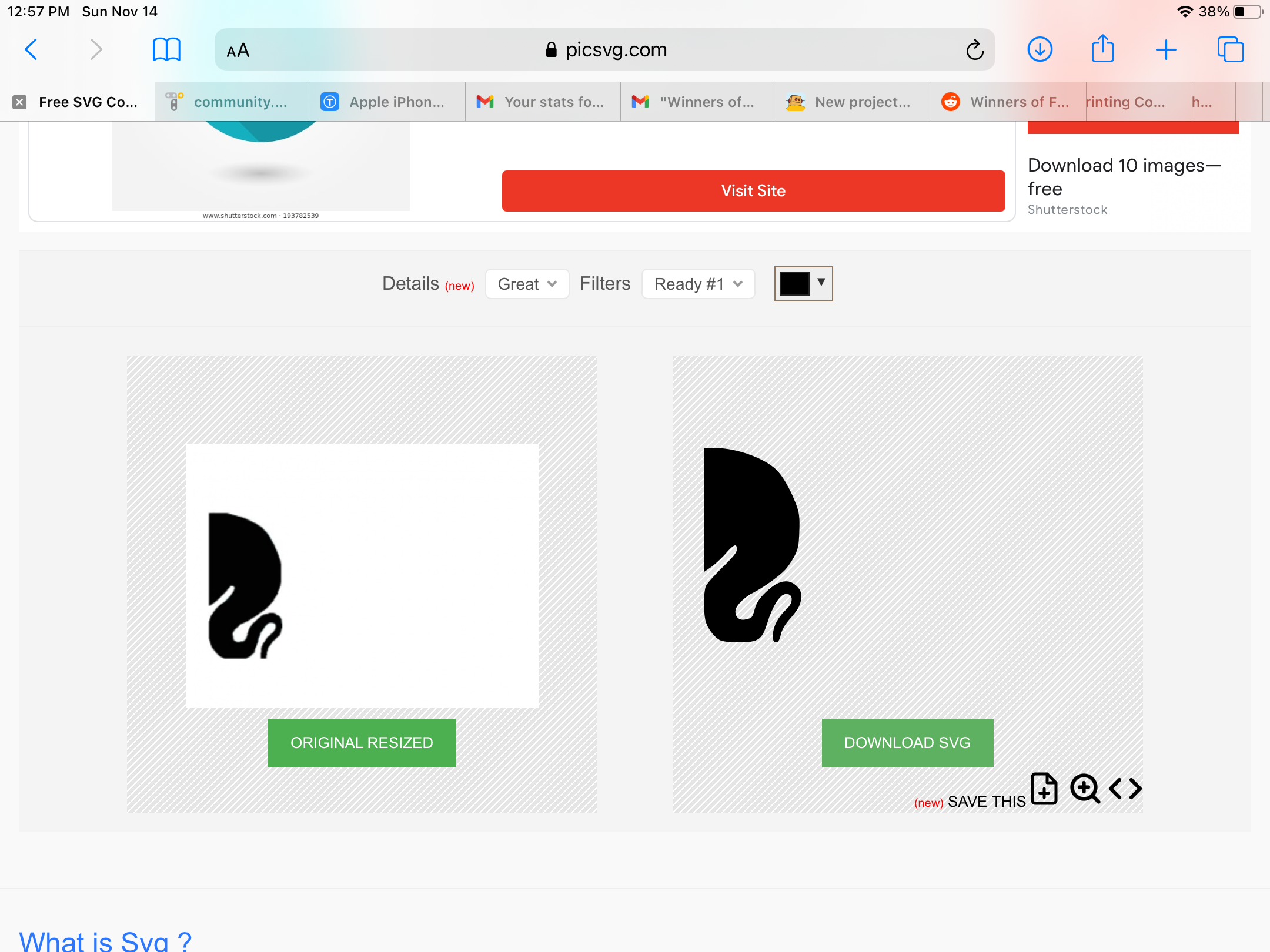The width and height of the screenshot is (1270, 952).
Task: Open the Details Great dropdown
Action: pos(527,284)
